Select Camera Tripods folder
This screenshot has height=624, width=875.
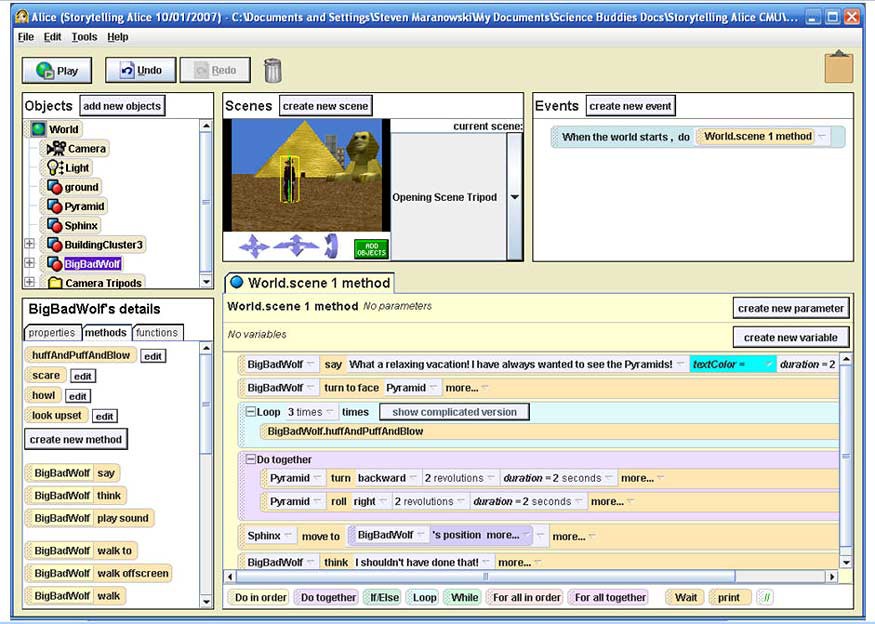[95, 283]
